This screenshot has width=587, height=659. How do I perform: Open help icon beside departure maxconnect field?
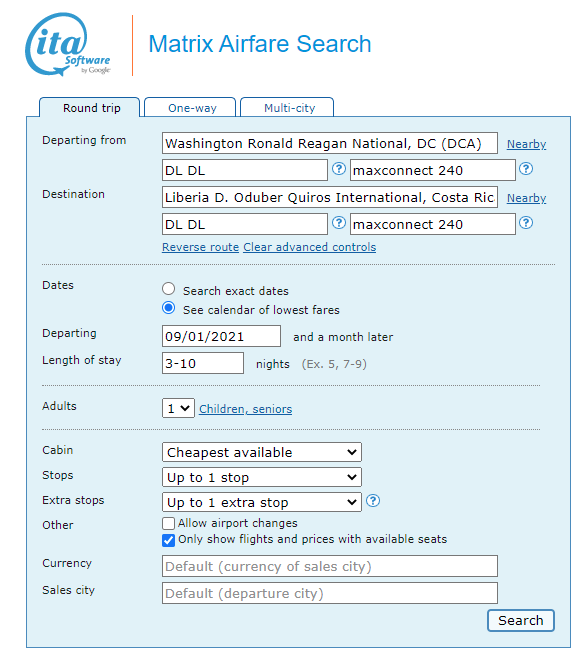(x=526, y=169)
